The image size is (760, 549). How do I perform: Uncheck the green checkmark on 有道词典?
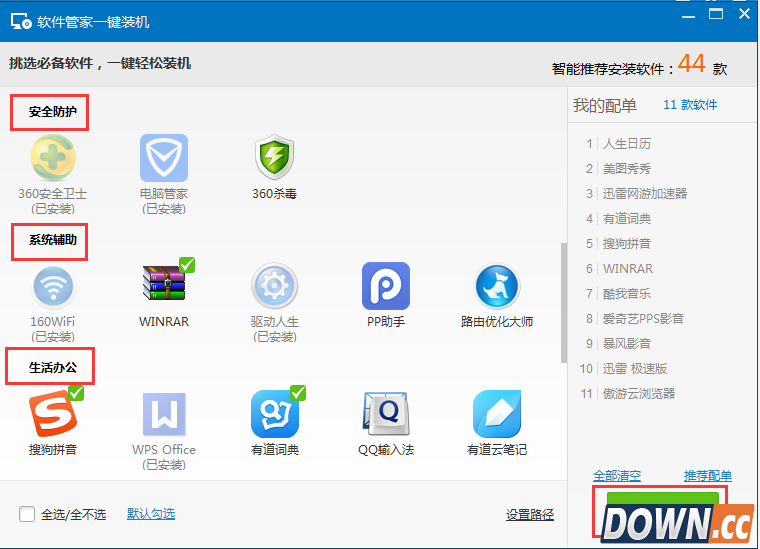(298, 393)
